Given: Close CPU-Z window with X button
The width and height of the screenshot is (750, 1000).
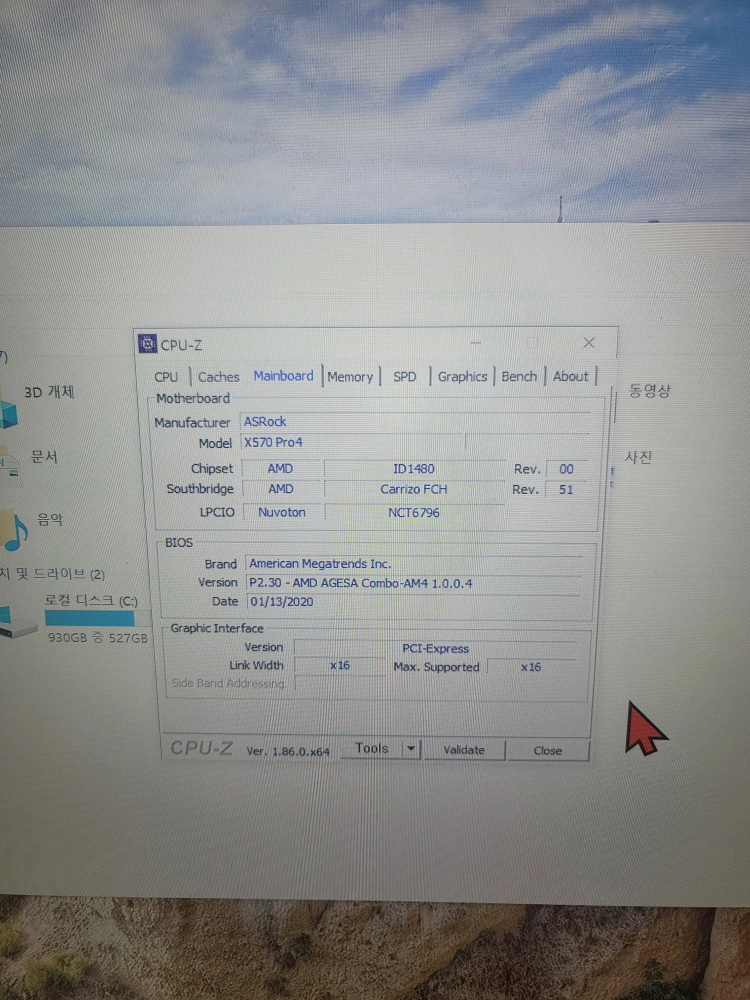Looking at the screenshot, I should click(589, 343).
